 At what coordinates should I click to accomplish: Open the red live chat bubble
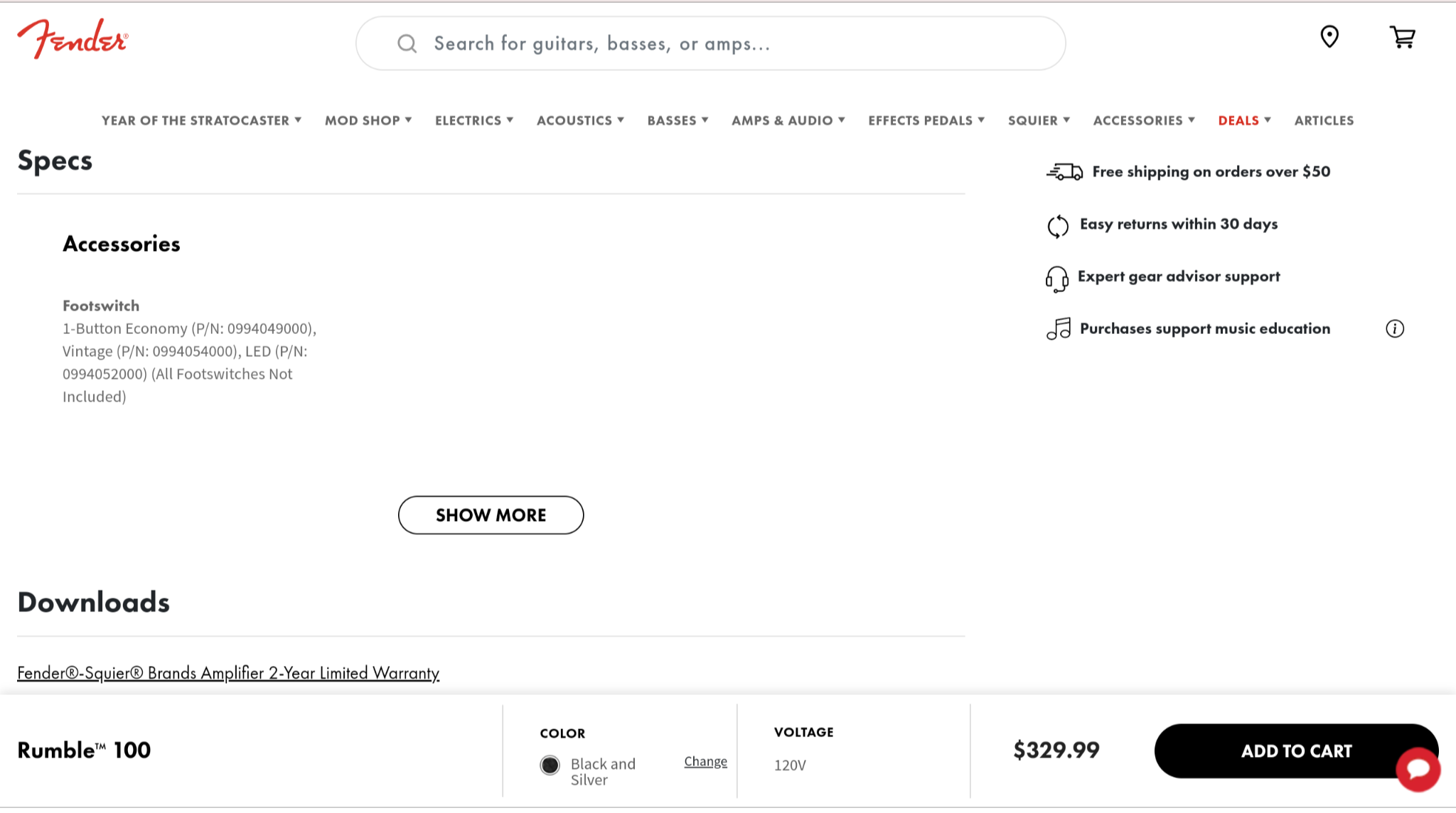click(x=1418, y=769)
